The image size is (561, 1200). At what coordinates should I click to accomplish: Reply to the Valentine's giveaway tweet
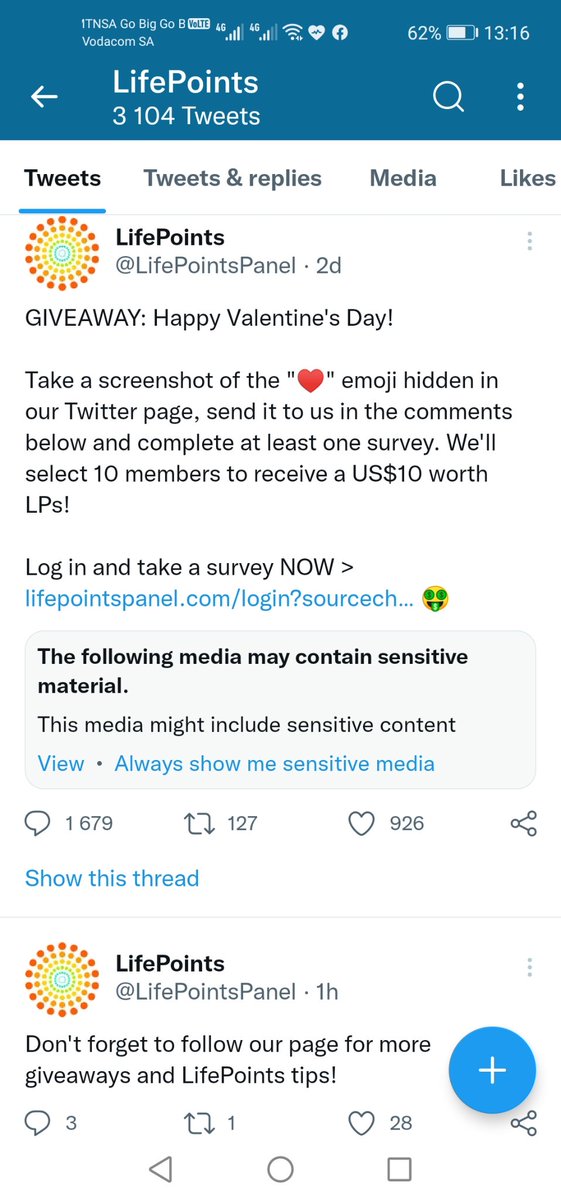coord(38,823)
